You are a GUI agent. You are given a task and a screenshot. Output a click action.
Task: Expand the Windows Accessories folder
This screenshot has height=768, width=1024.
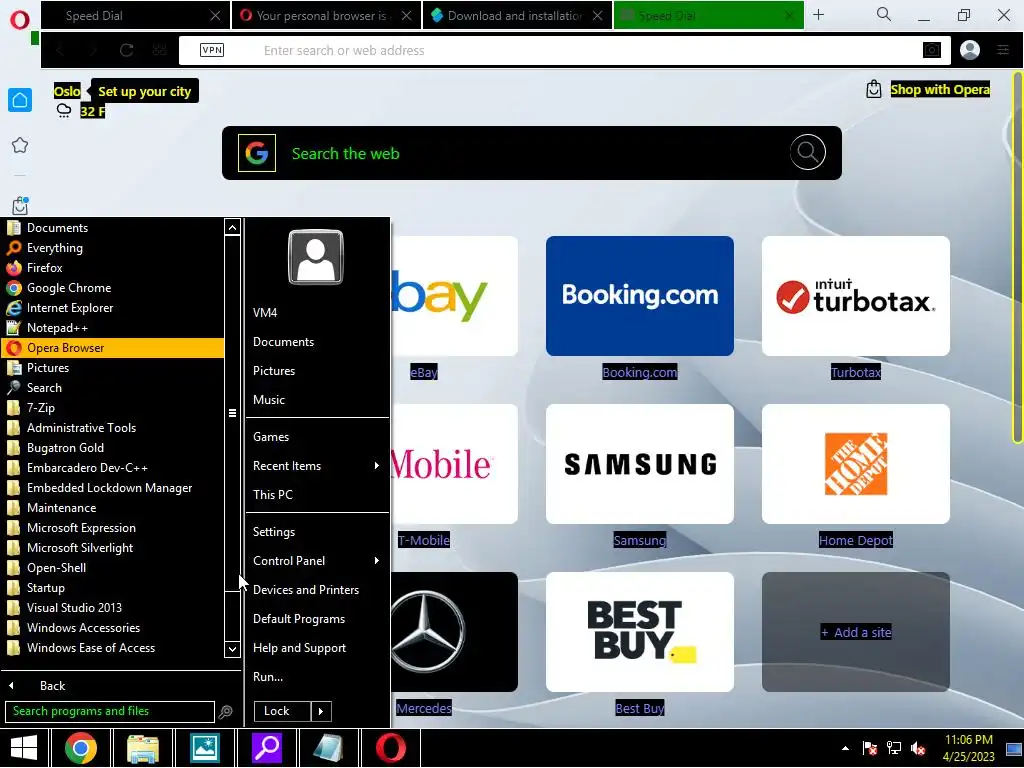point(112,628)
